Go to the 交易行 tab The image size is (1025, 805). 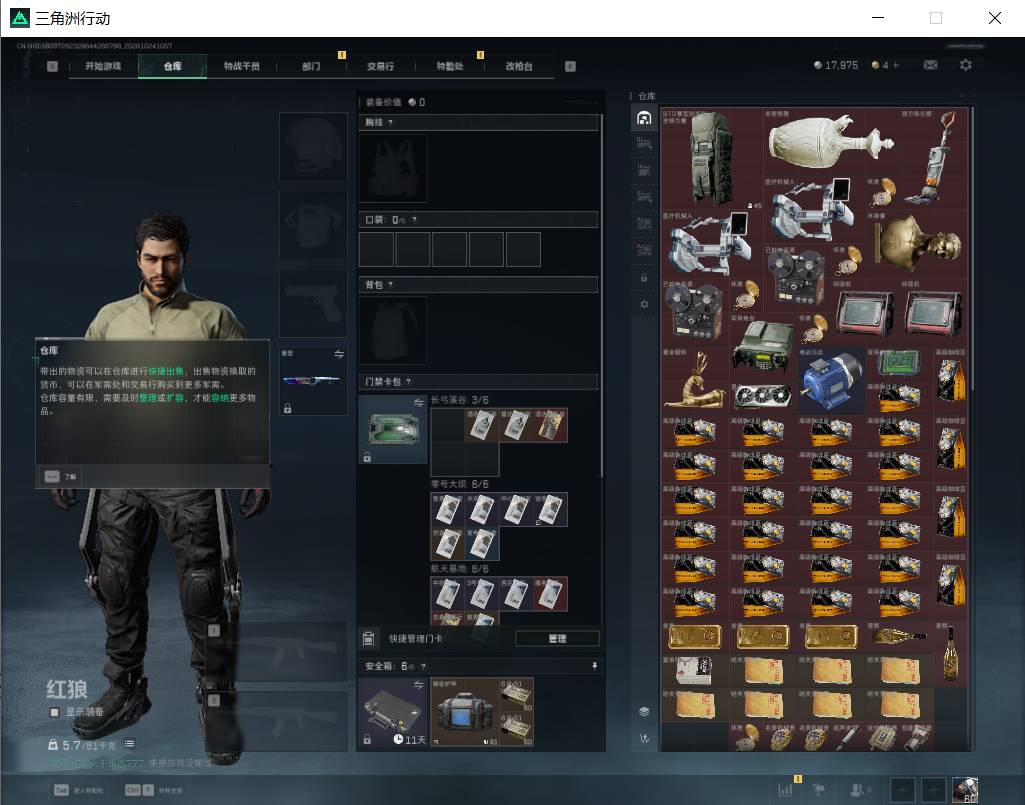click(x=380, y=66)
